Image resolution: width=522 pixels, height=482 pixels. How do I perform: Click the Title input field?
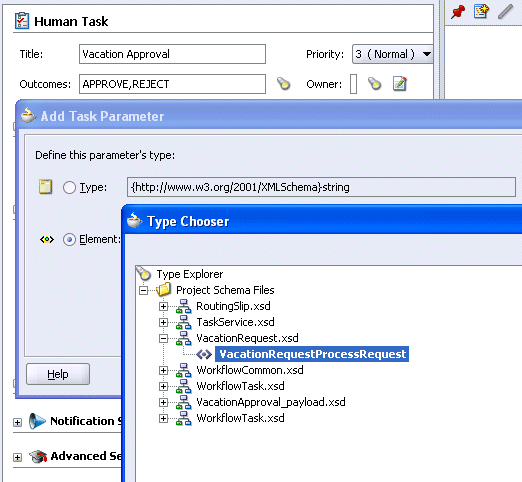tap(172, 54)
